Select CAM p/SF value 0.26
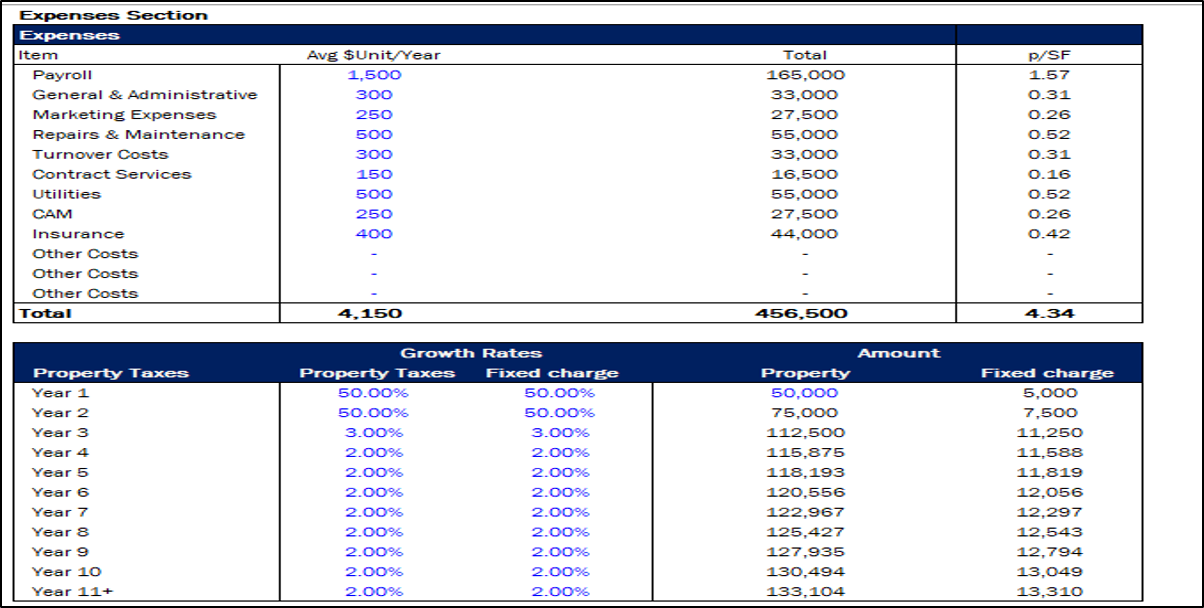The width and height of the screenshot is (1204, 608). 1049,214
